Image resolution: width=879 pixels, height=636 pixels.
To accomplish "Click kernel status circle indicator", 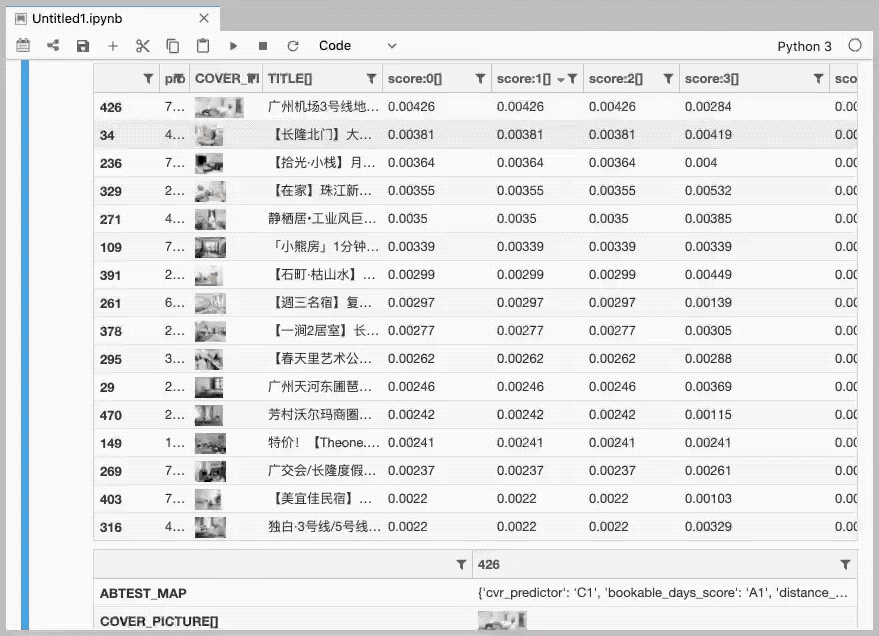I will coord(854,45).
